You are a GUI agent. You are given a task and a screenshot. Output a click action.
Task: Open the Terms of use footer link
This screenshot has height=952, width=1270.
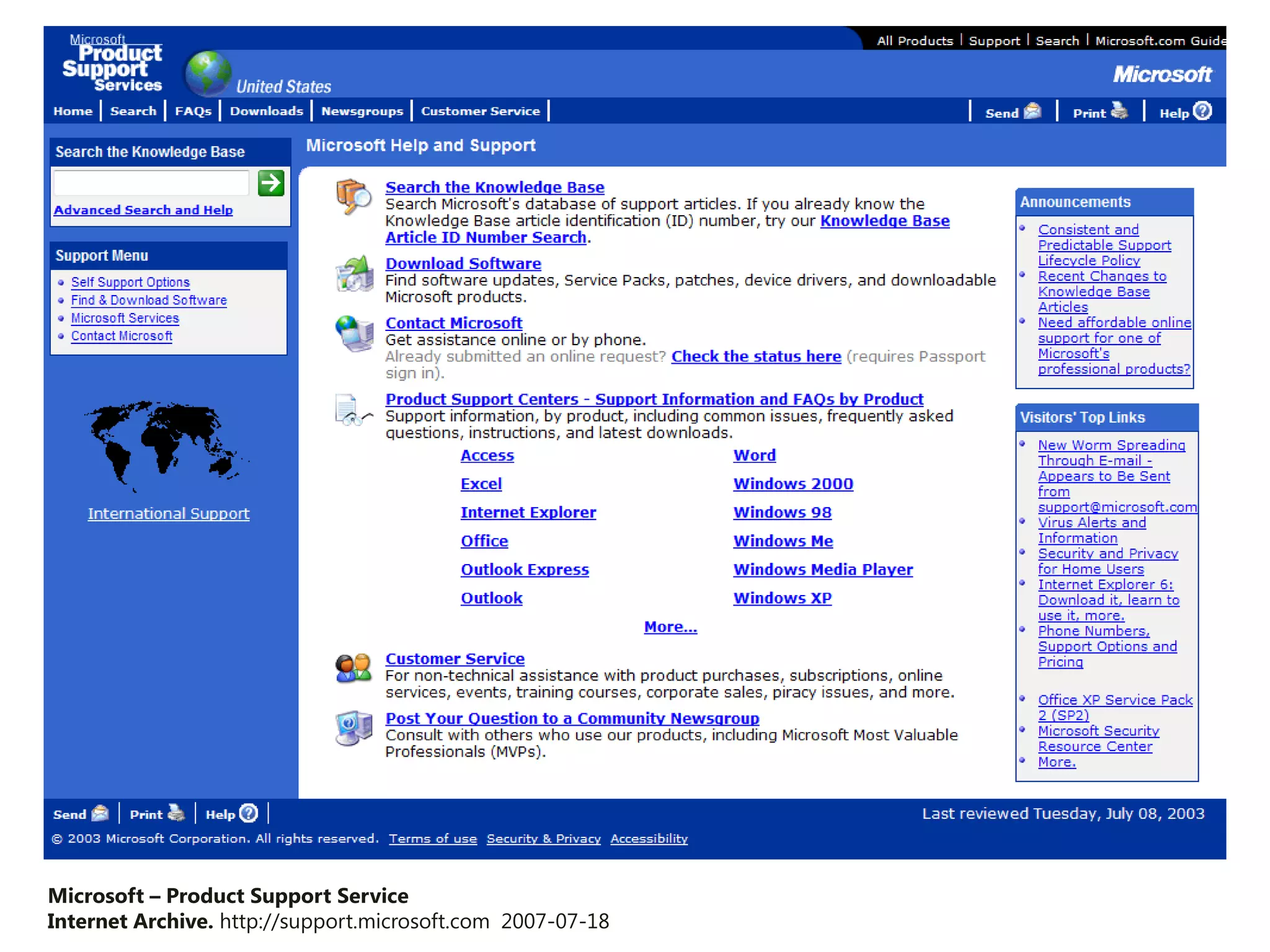tap(433, 839)
